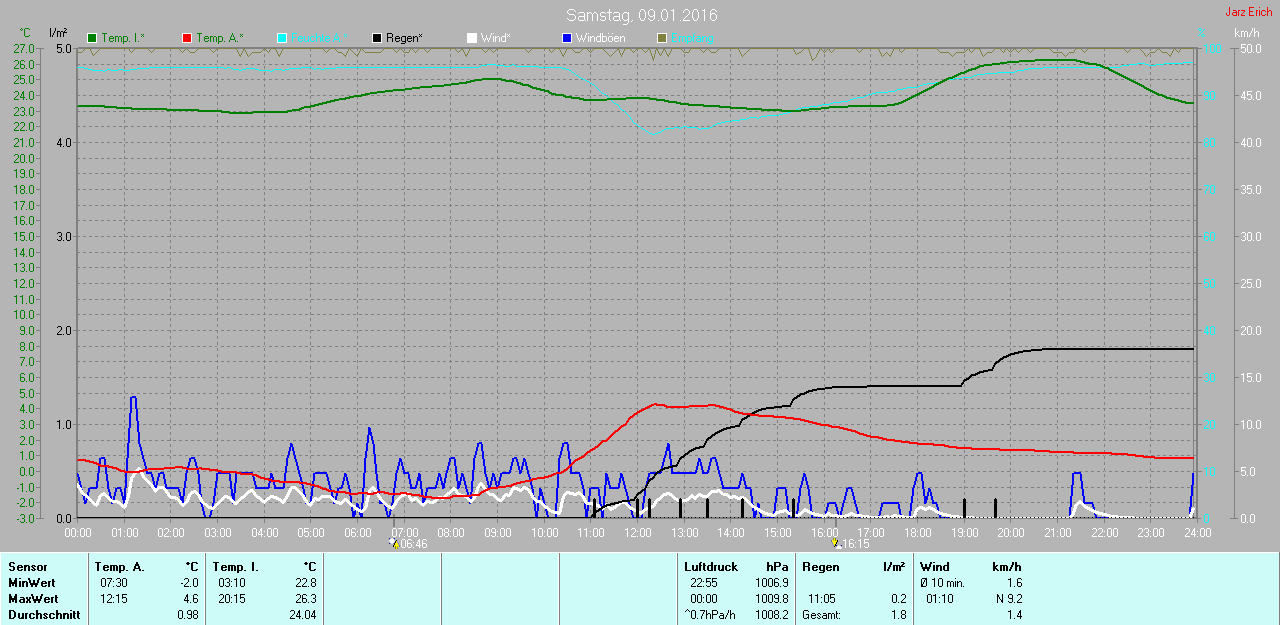Click the '27.0' temperature axis value
This screenshot has width=1280, height=625.
click(25, 48)
